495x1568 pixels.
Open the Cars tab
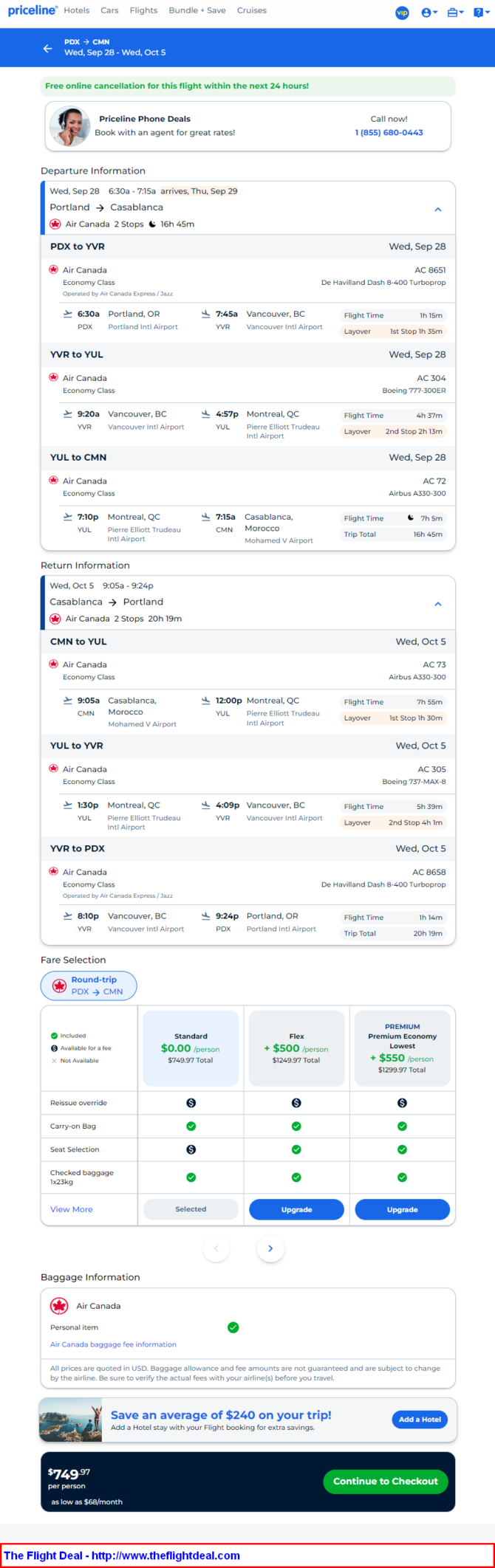pyautogui.click(x=109, y=10)
